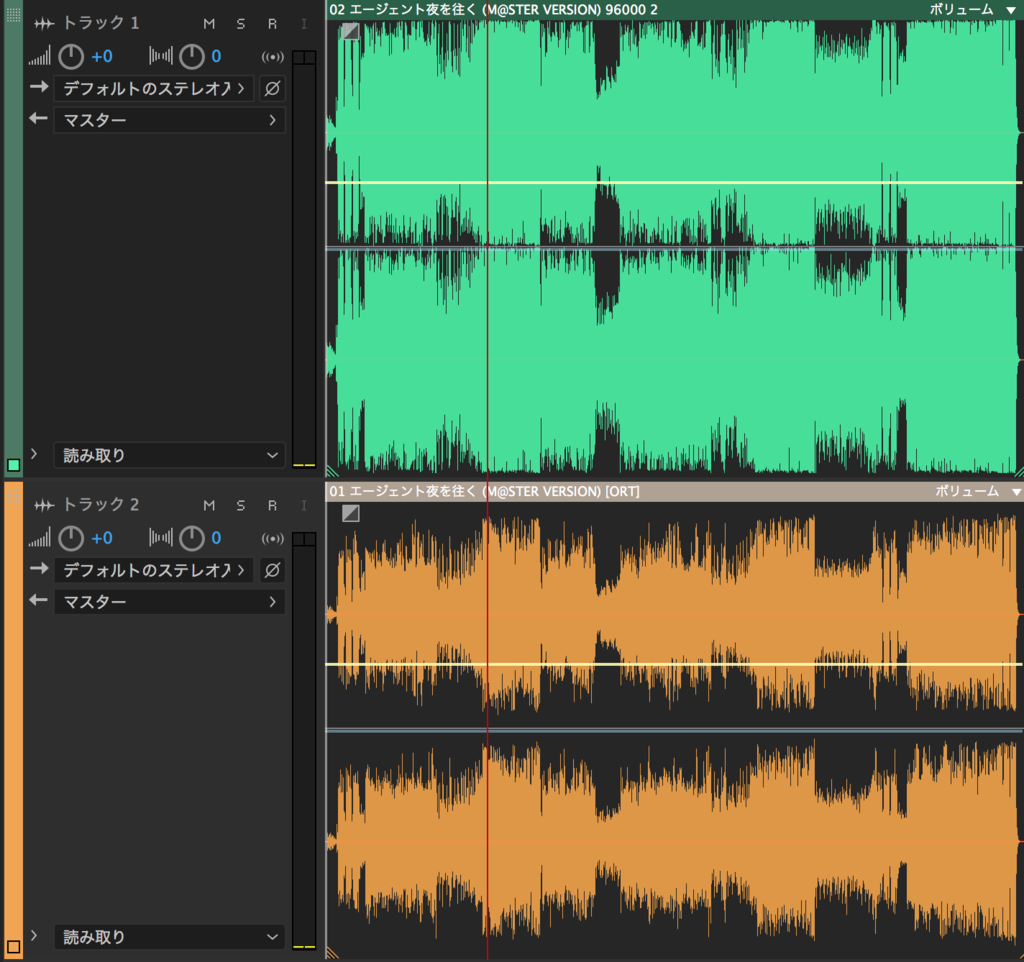Open Track 2 clip ボリューム envelope menu

[976, 491]
